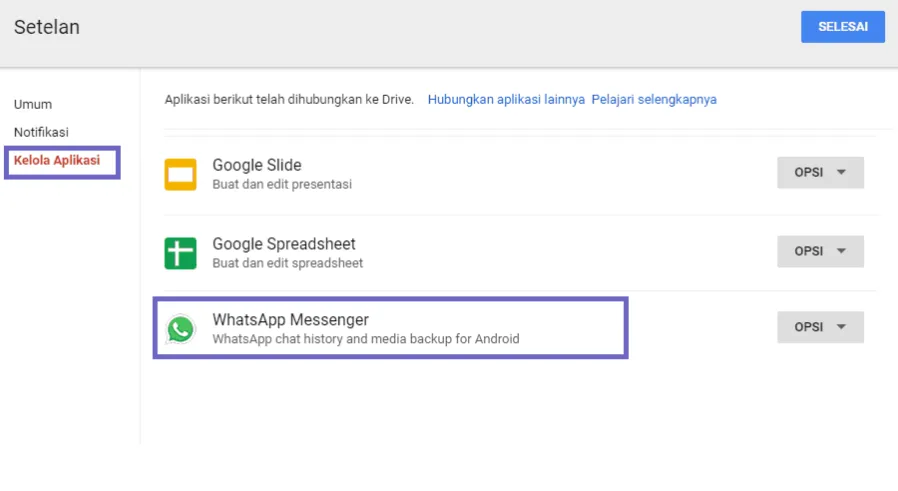Viewport: 898px width, 491px height.
Task: Open OPSI dropdown for Google Slide
Action: click(820, 172)
